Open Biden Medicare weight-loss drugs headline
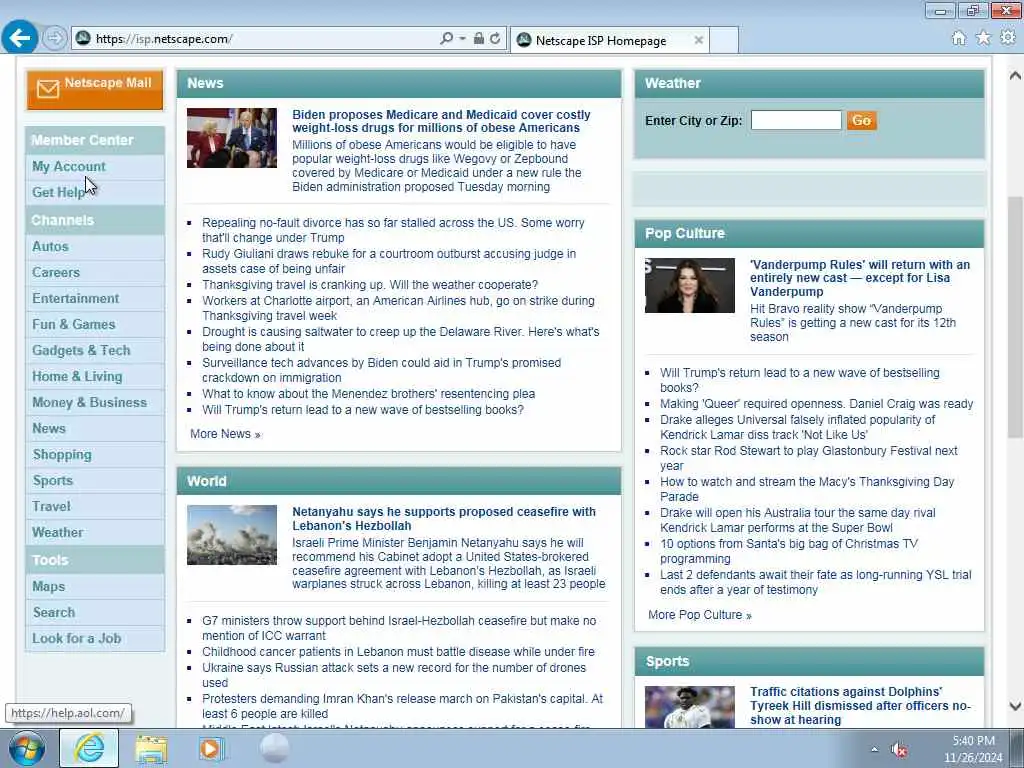Screen dimensions: 1024x768 (x=441, y=121)
